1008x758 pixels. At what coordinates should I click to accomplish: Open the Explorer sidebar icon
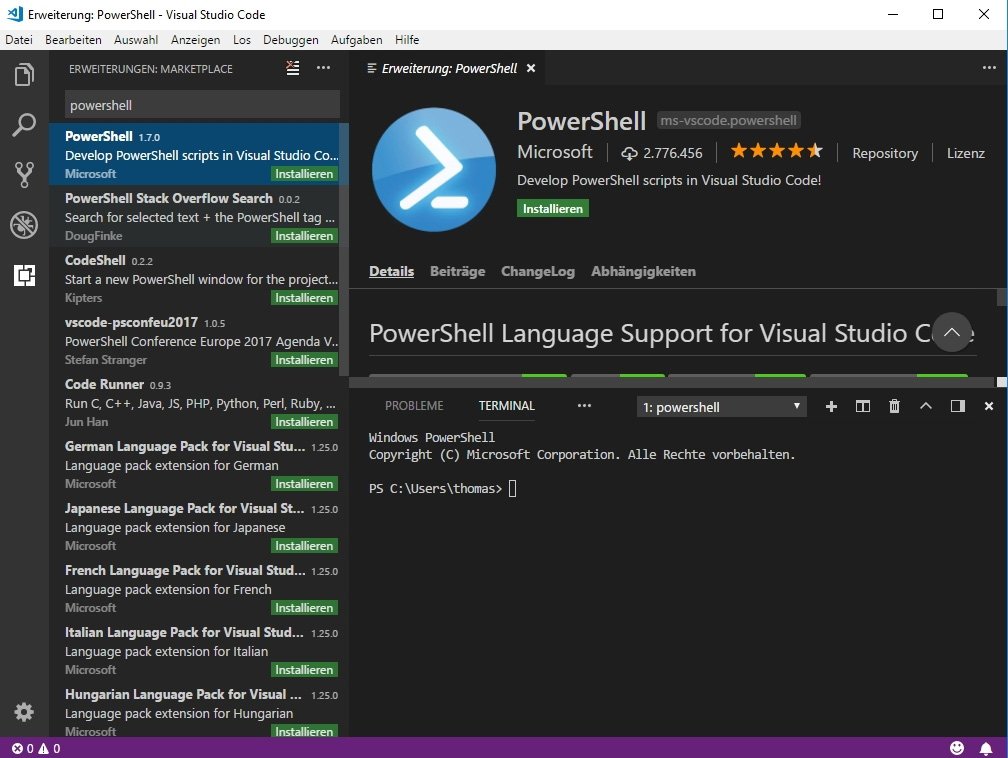(x=23, y=74)
